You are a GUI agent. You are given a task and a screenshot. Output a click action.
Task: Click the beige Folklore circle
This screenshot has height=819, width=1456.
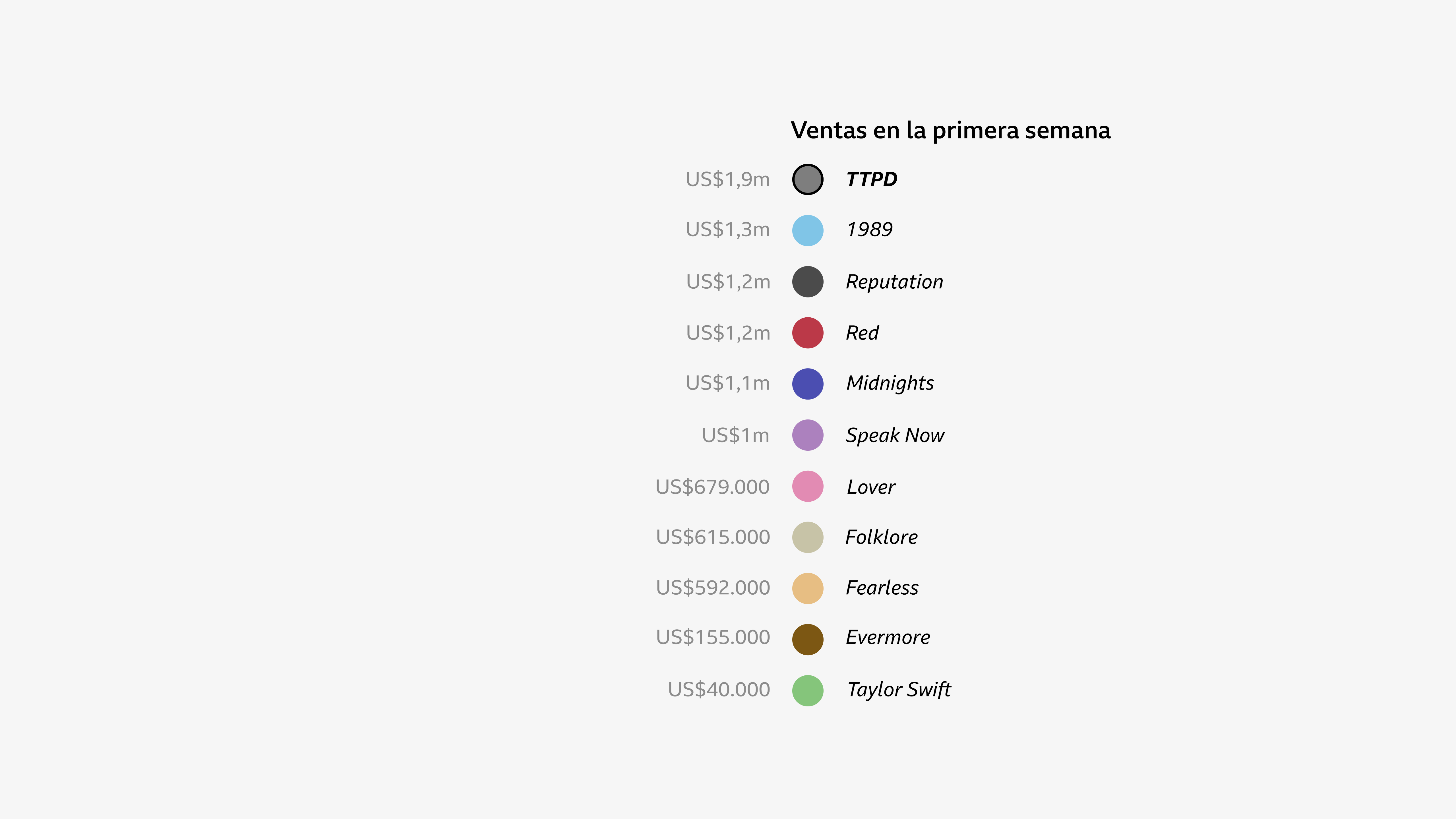808,537
